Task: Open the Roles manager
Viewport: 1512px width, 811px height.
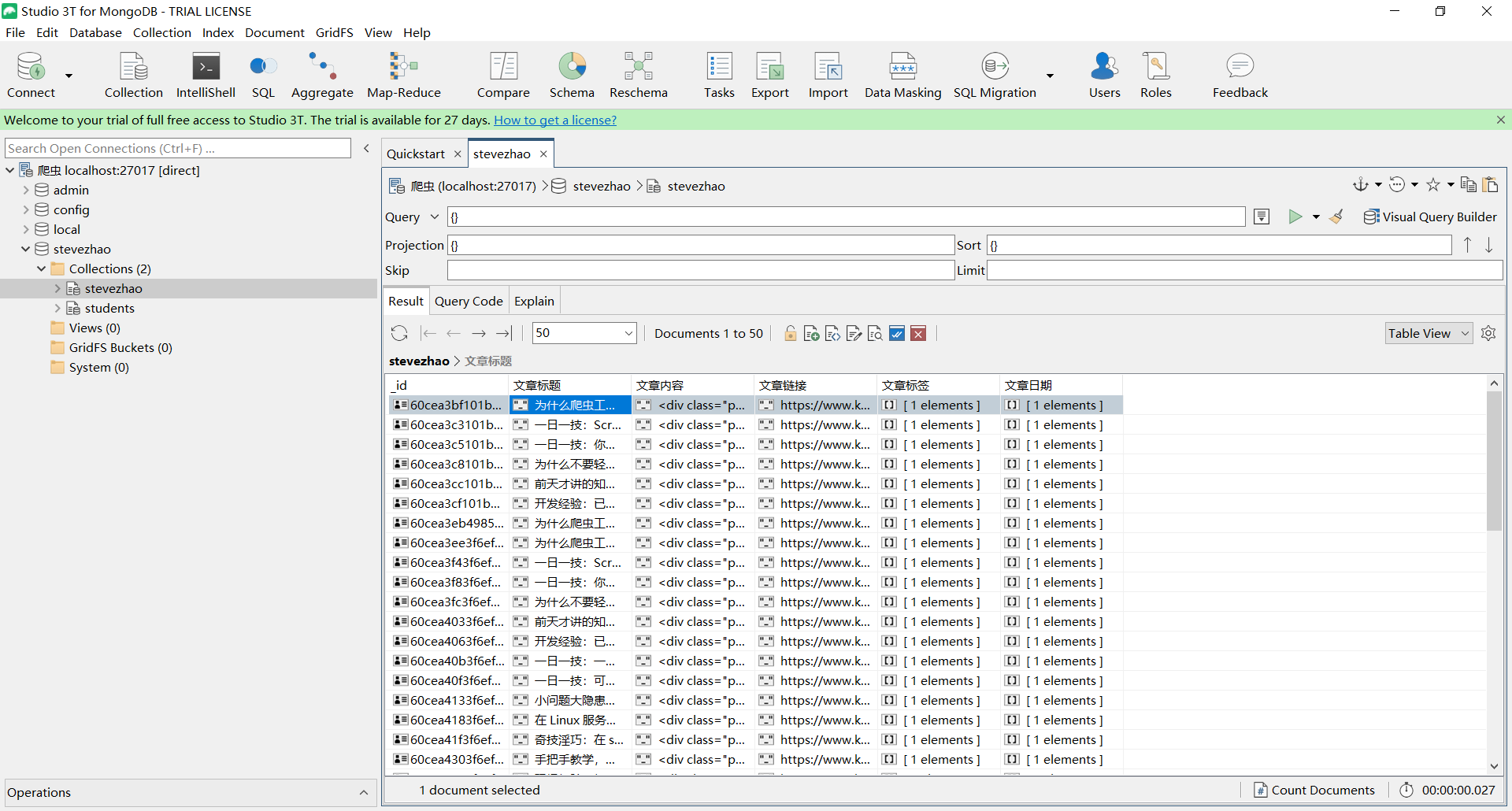Action: [1155, 75]
